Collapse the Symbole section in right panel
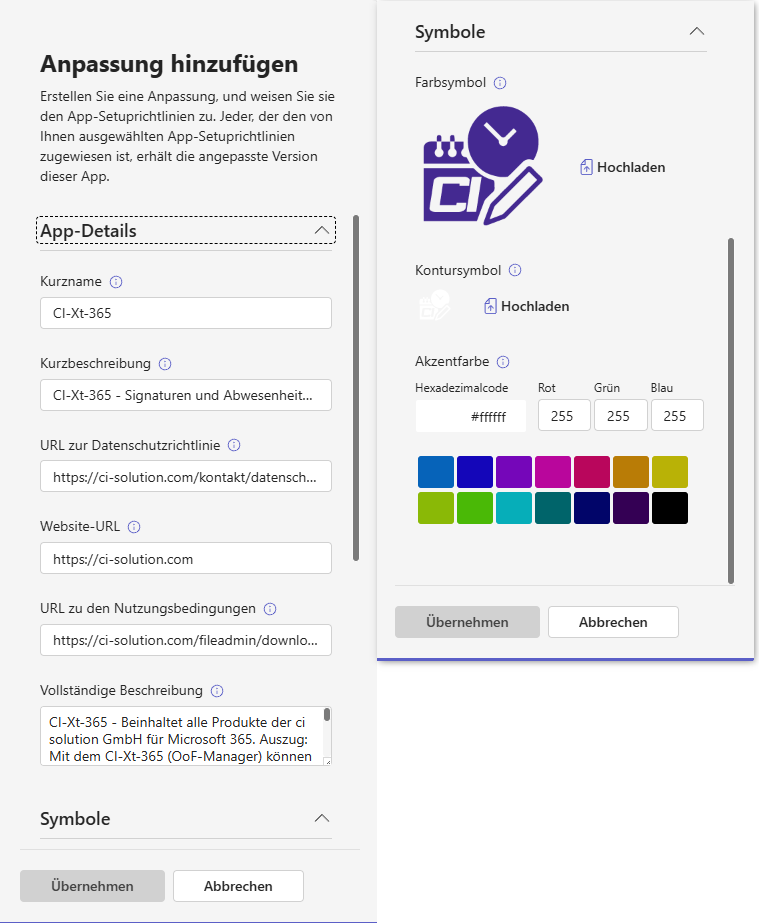 tap(697, 31)
